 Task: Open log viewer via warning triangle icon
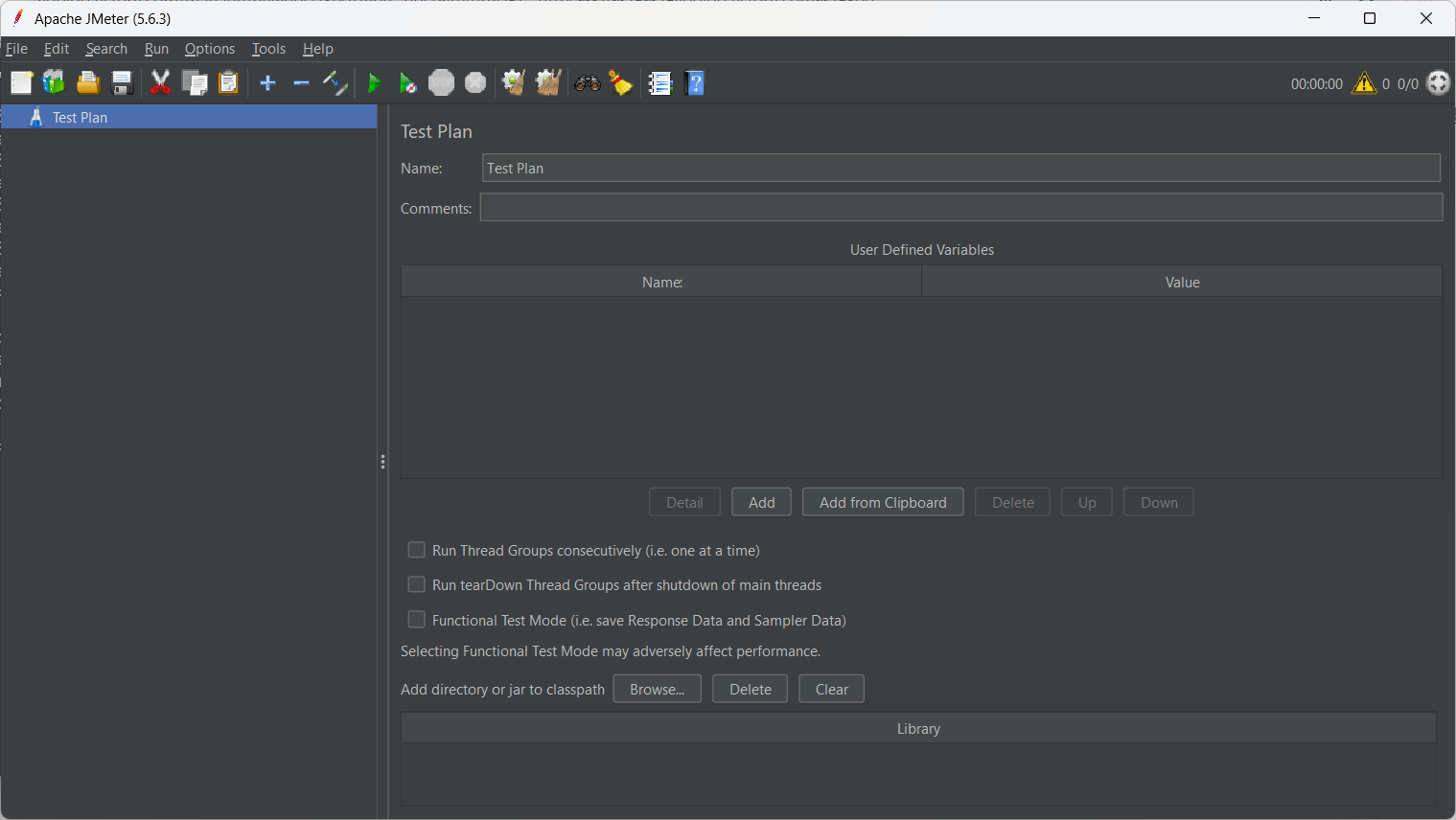coord(1364,83)
